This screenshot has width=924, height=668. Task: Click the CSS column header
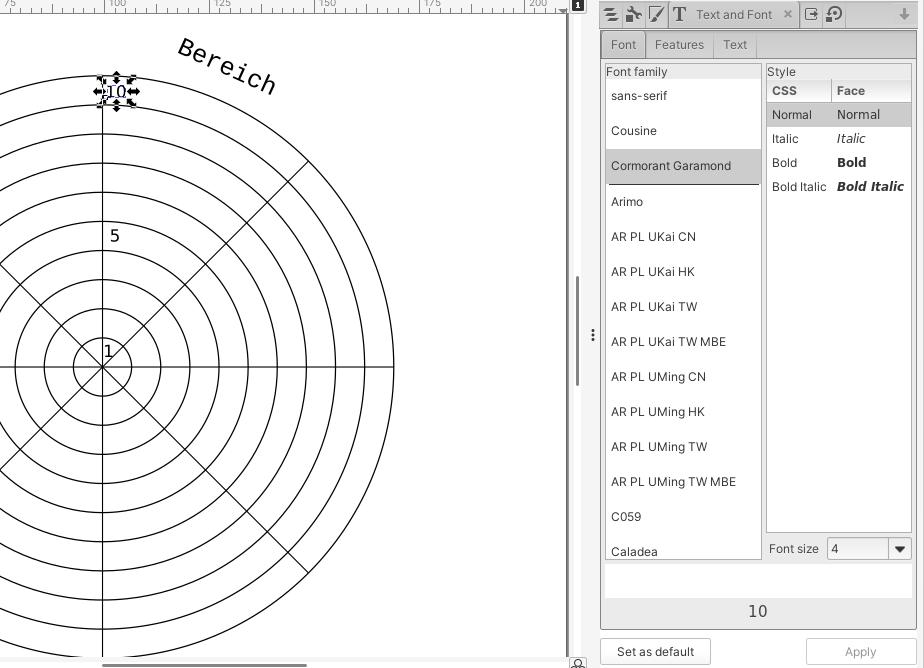point(799,91)
